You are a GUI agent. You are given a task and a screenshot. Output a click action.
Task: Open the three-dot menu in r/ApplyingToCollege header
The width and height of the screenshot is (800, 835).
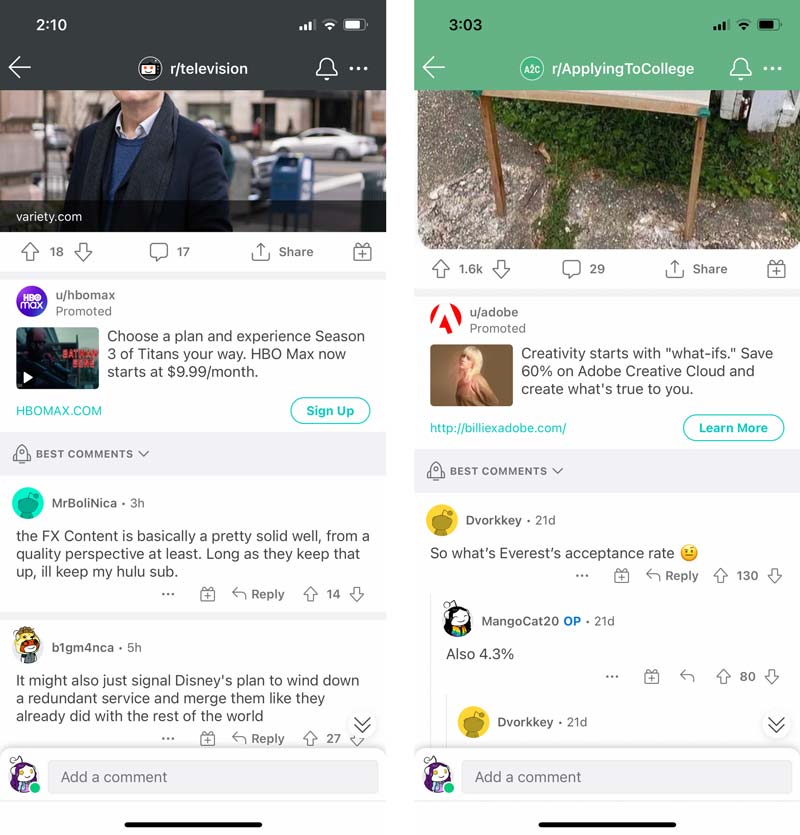772,69
